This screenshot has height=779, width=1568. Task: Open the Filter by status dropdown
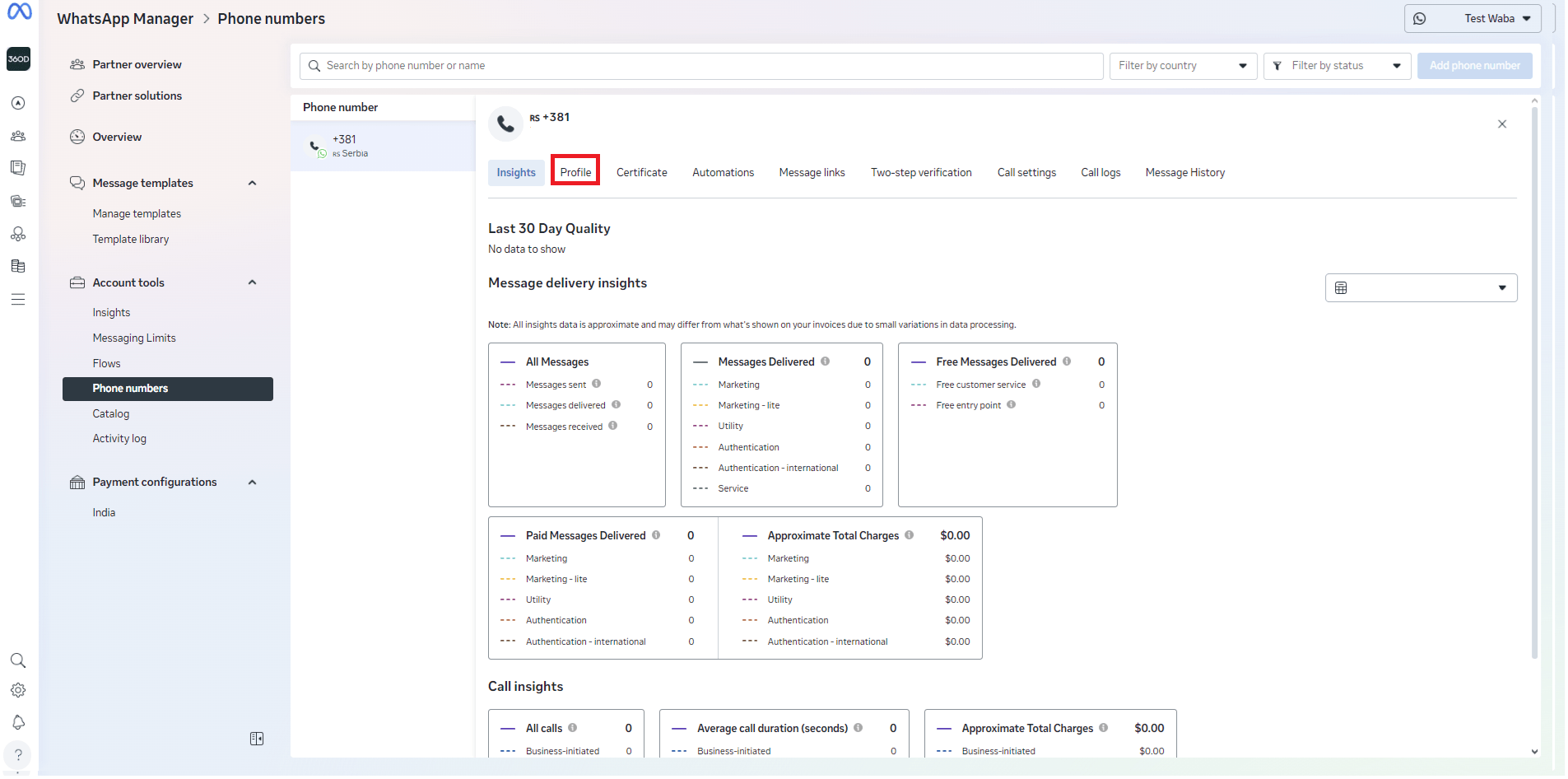[1337, 66]
